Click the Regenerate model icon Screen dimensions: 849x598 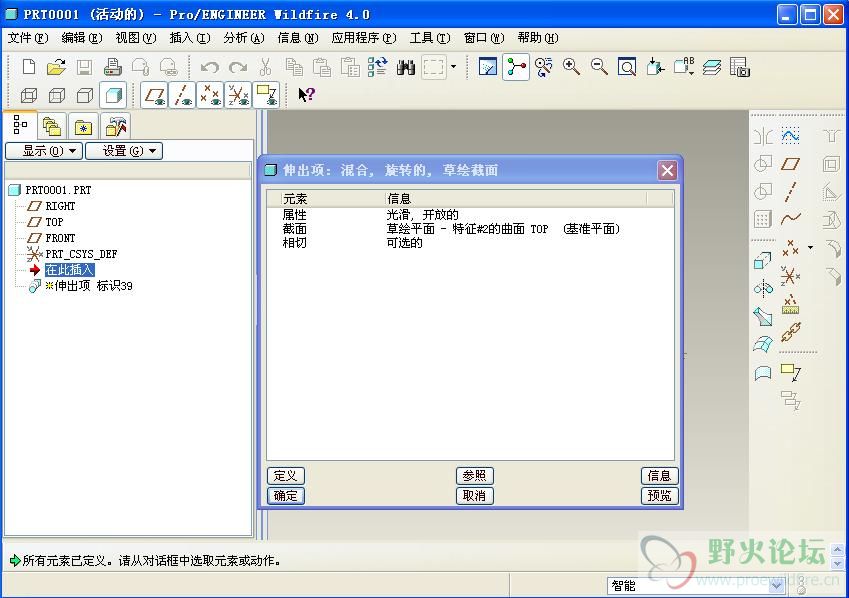tap(377, 67)
